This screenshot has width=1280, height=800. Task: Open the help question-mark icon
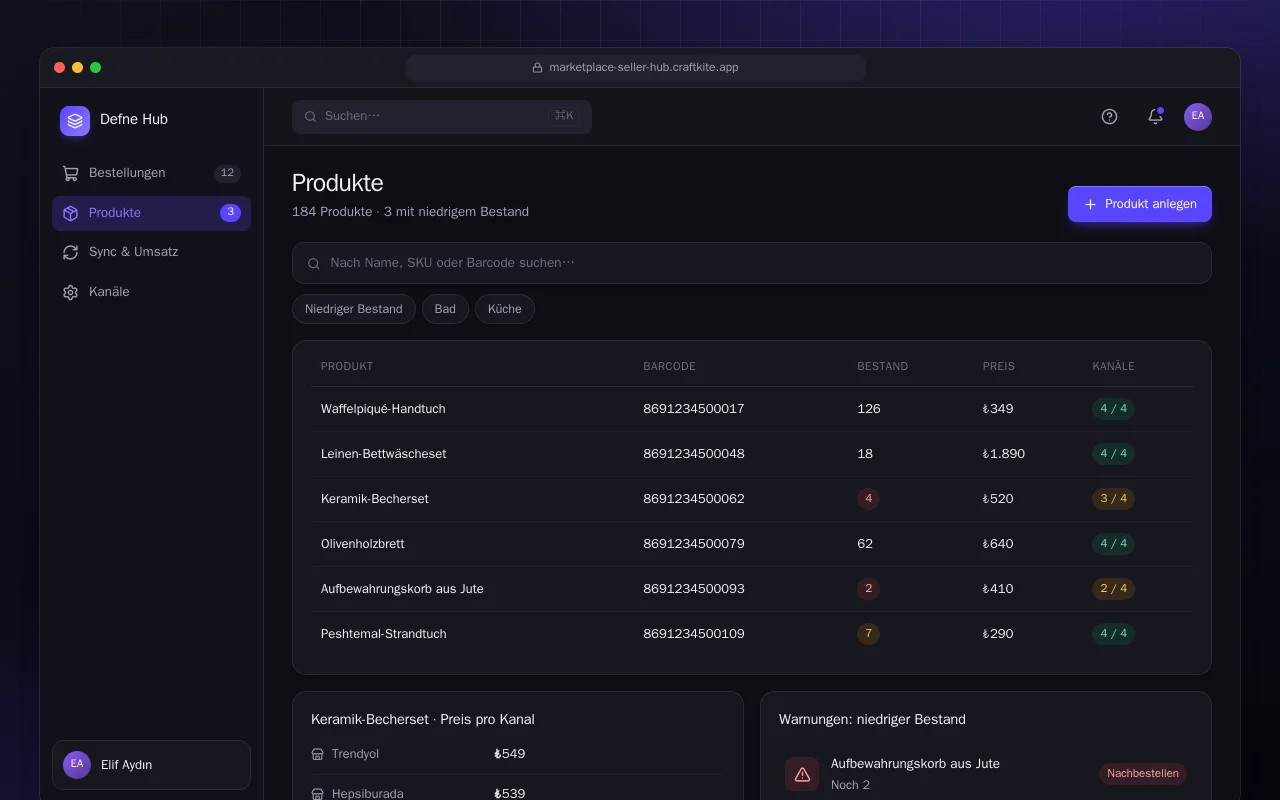pos(1109,117)
